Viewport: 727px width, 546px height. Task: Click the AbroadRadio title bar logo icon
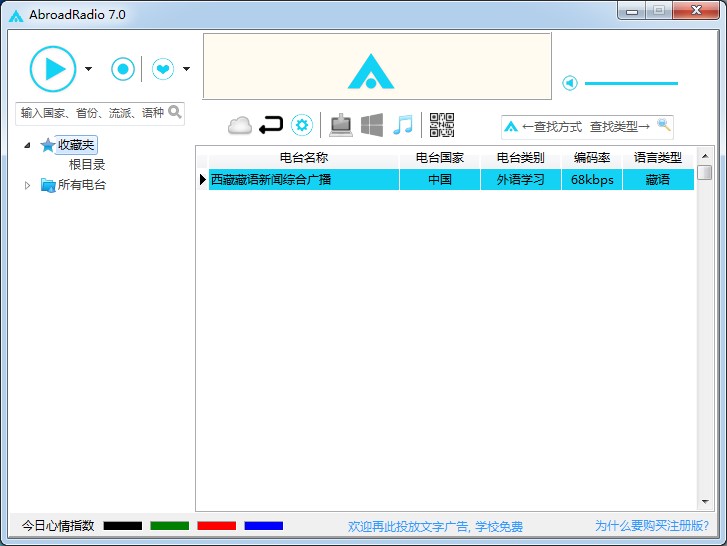16,16
